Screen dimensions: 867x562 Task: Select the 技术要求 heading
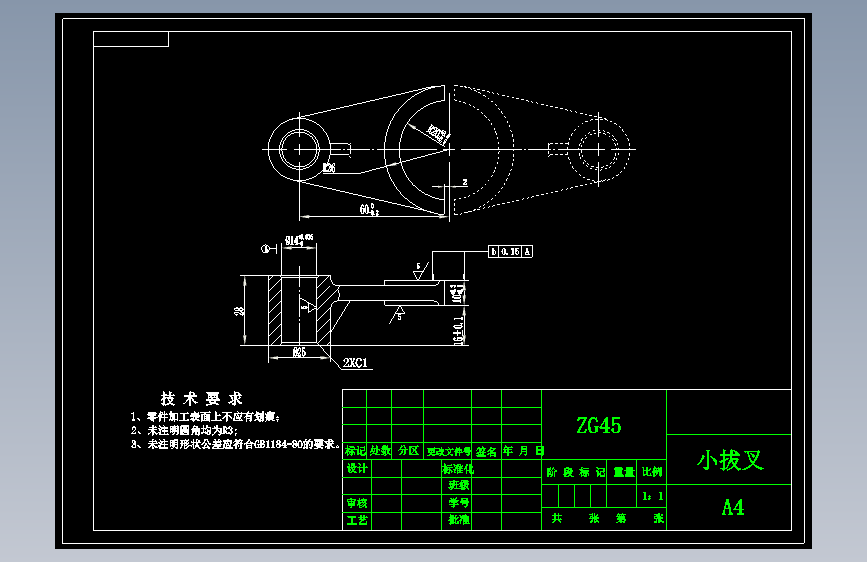click(201, 399)
